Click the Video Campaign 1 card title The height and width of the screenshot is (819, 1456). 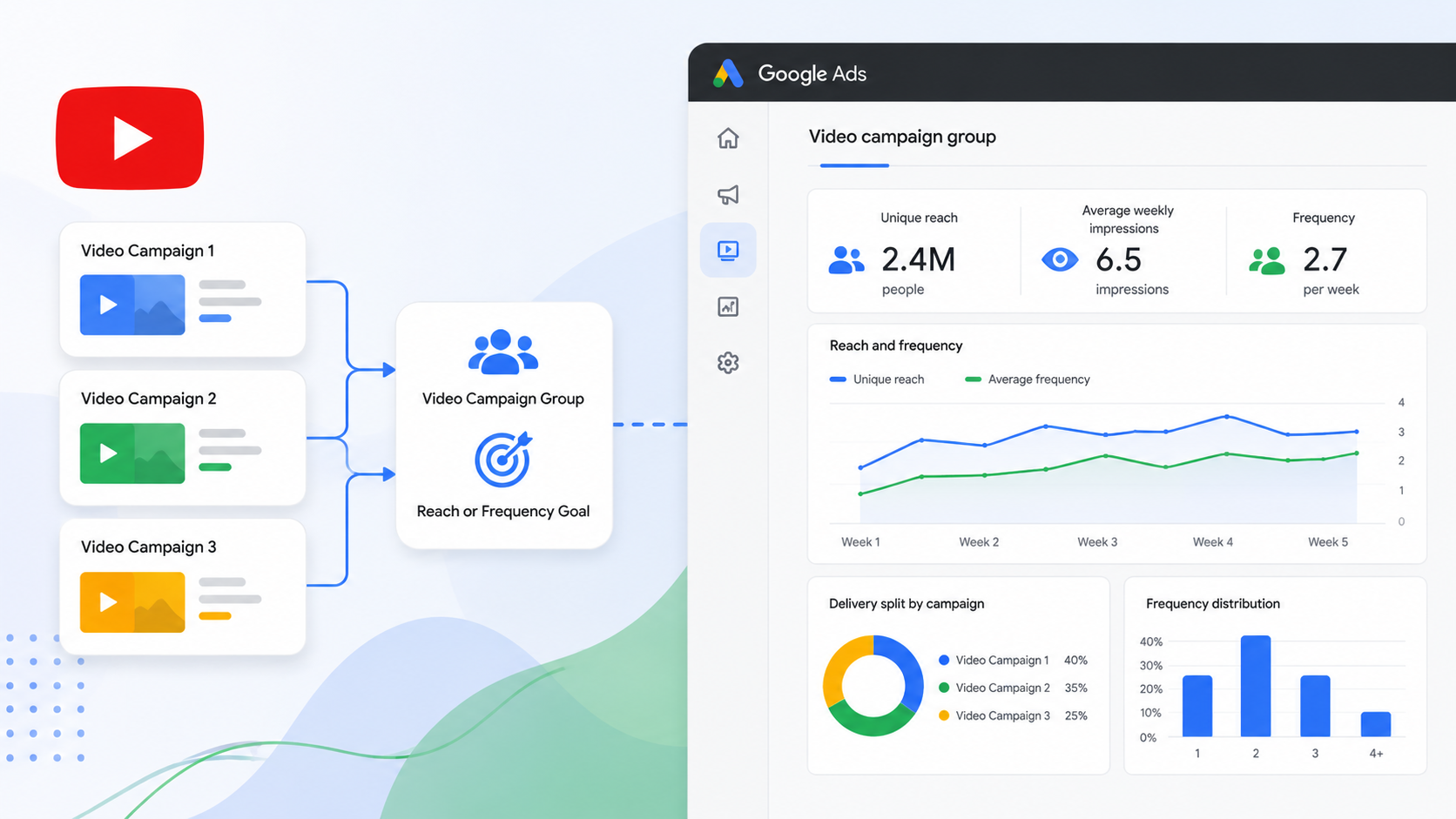click(x=148, y=251)
